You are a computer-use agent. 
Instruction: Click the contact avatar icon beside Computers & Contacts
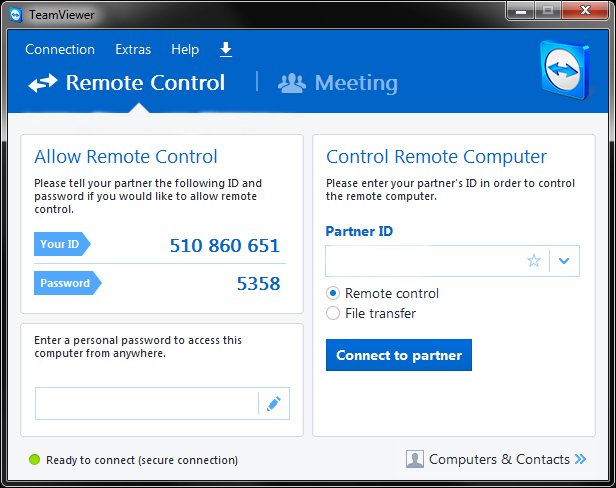[414, 459]
